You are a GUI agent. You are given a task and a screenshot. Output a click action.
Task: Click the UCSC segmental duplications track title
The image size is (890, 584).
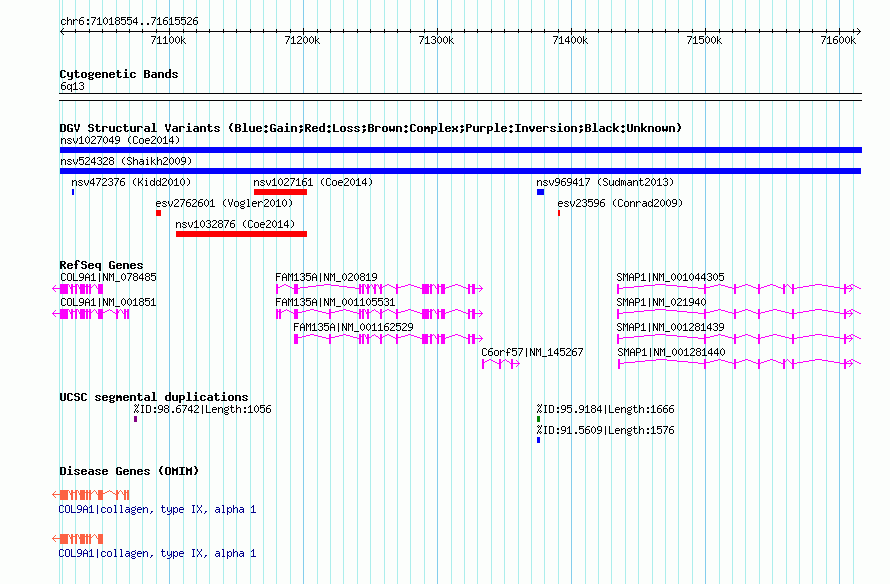[154, 397]
